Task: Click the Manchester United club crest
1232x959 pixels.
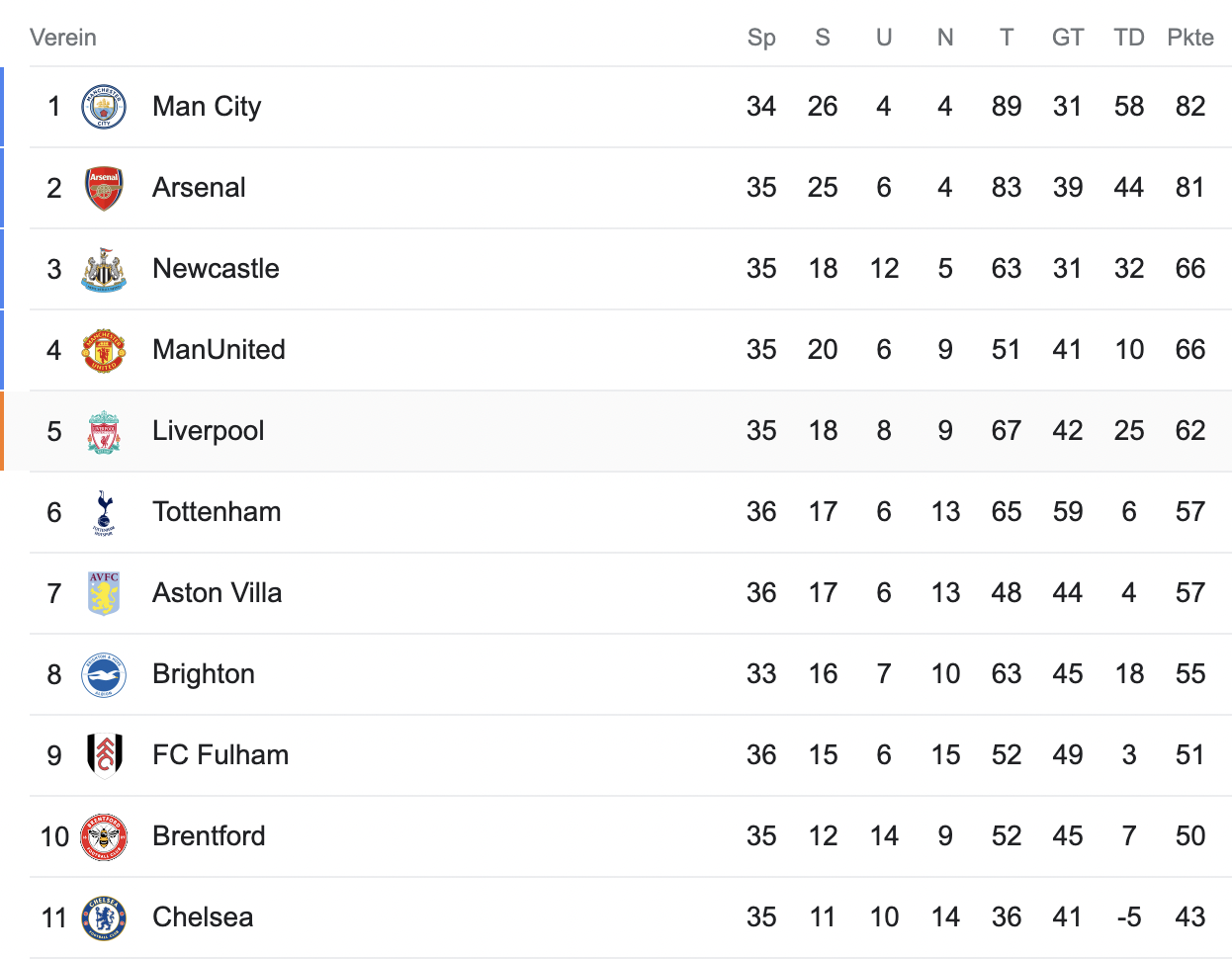Action: click(104, 350)
